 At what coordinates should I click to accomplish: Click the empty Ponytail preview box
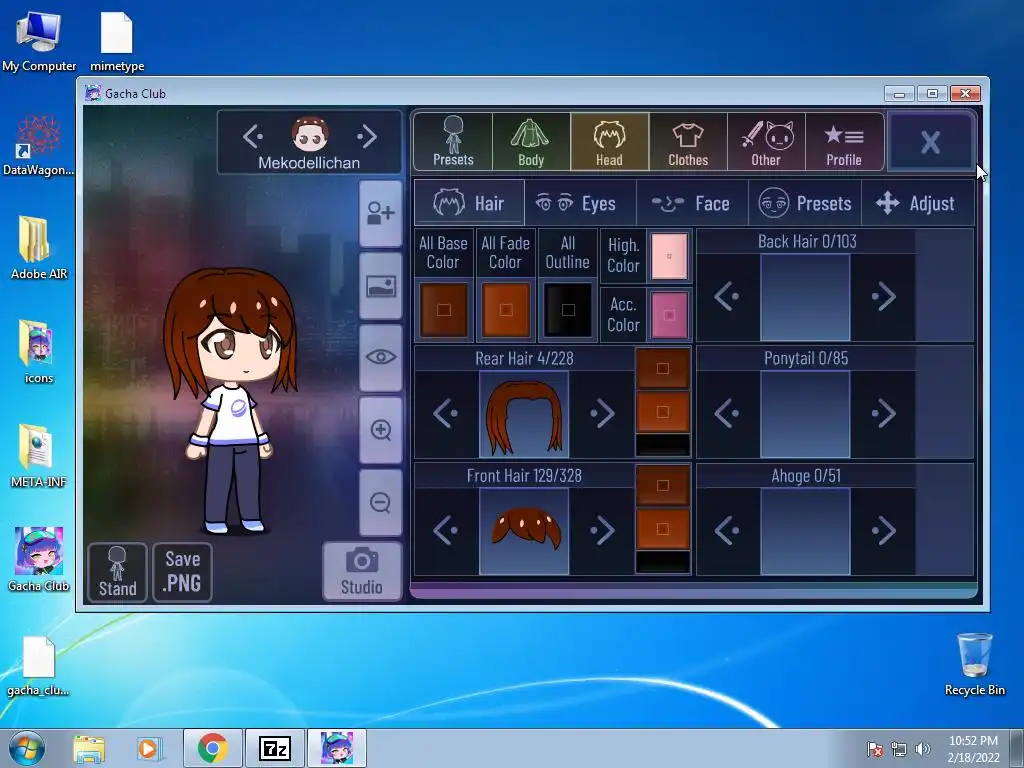click(805, 414)
